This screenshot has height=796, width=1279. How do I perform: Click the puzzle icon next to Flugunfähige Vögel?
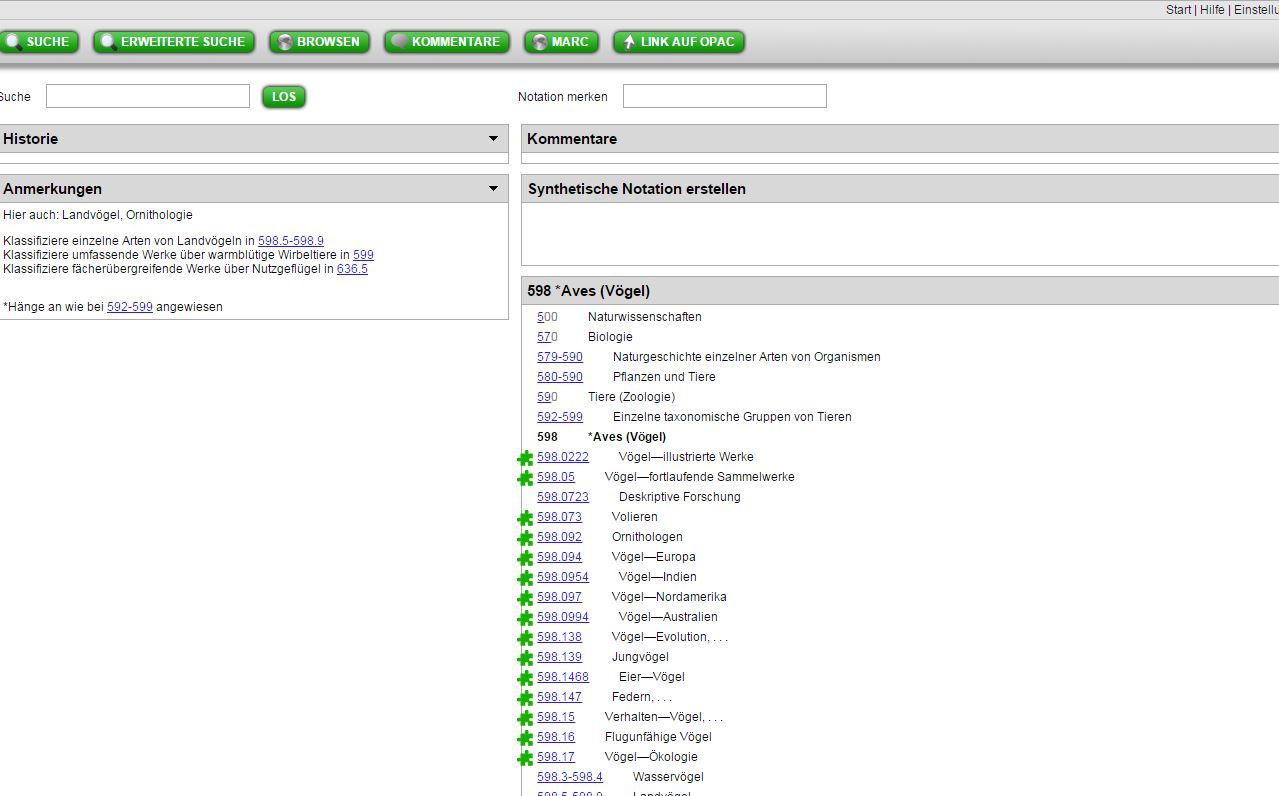525,738
